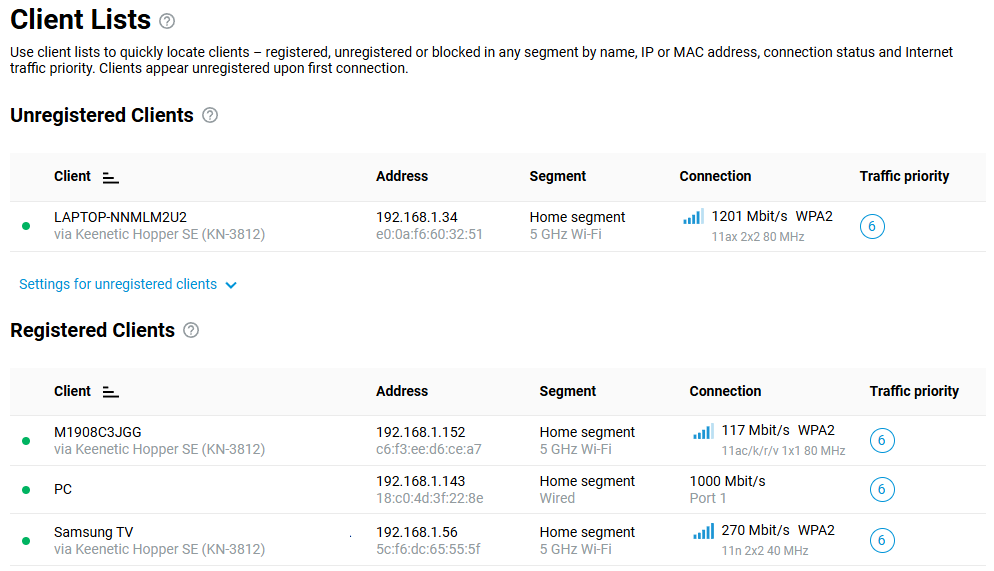
Task: Click sort icon in Unregistered Client column header
Action: (x=111, y=177)
